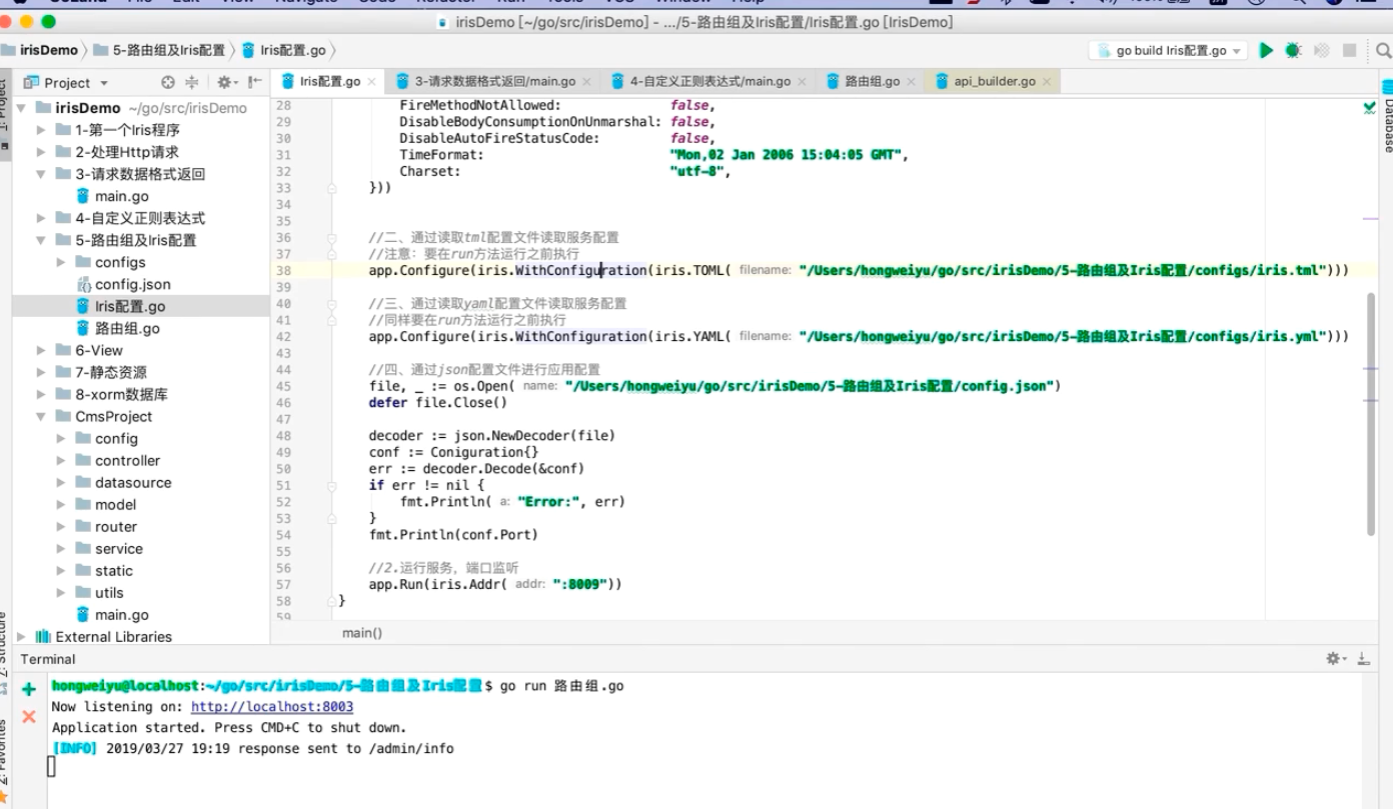Image resolution: width=1393 pixels, height=809 pixels.
Task: Open Project panel gear settings
Action: [225, 83]
